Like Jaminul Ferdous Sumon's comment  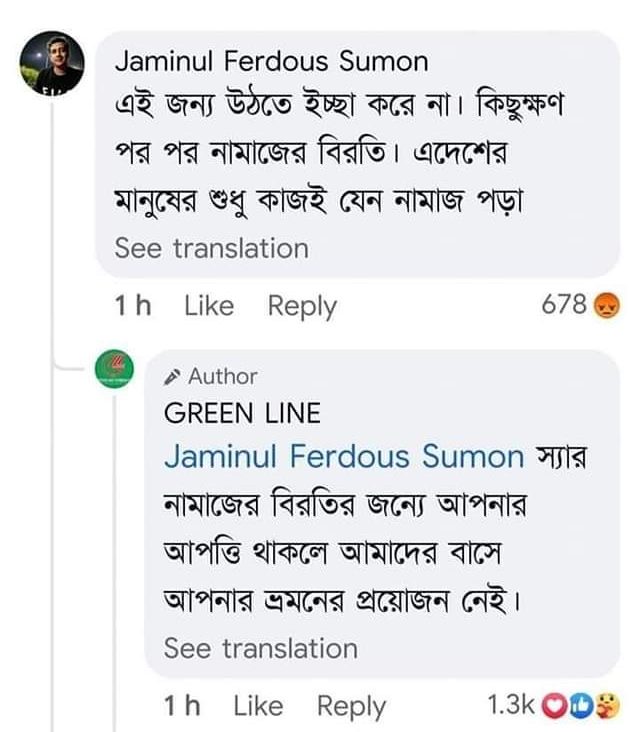pyautogui.click(x=208, y=305)
